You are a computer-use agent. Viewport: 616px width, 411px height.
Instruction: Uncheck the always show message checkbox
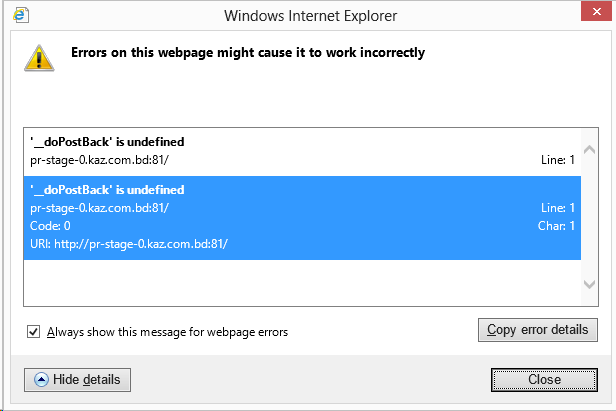34,332
